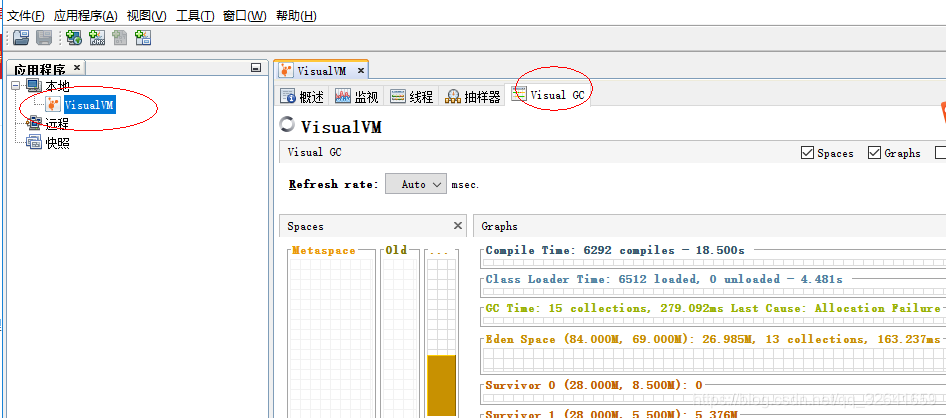Screen dimensions: 946x418
Task: Click the Load snapshot toolbar icon
Action: (21, 38)
